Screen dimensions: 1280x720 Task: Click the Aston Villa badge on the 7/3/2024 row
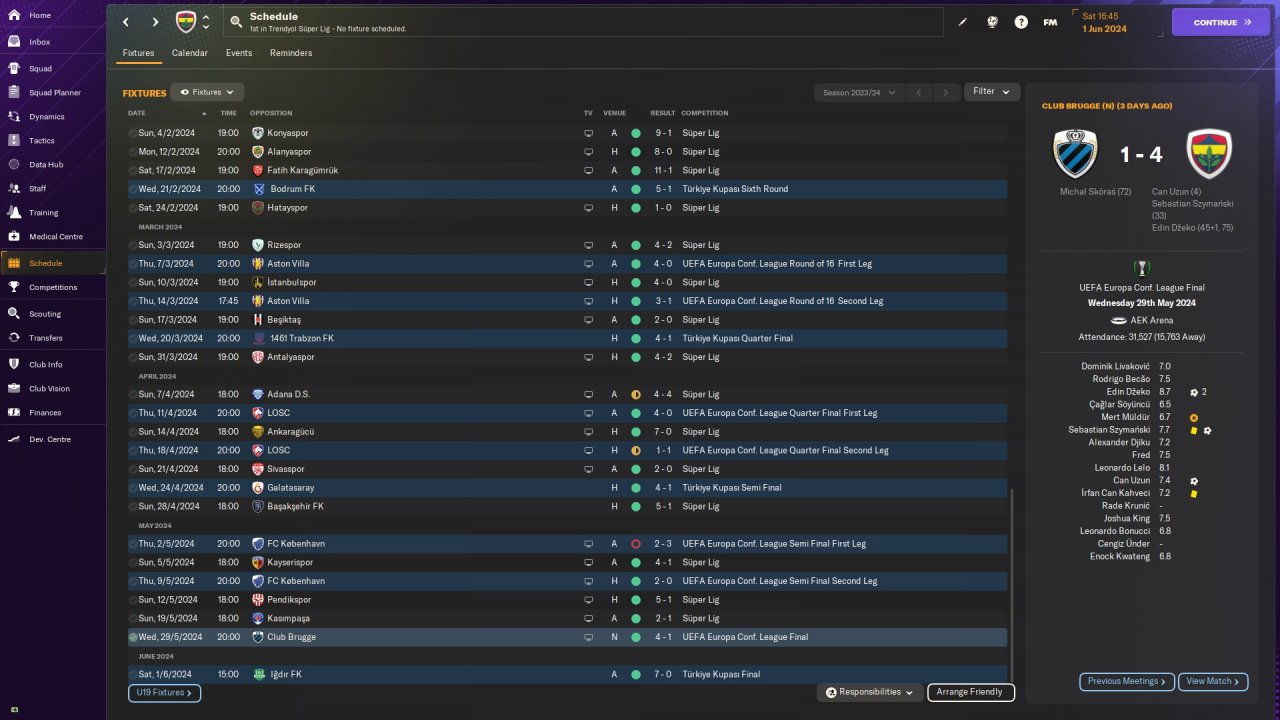(258, 264)
